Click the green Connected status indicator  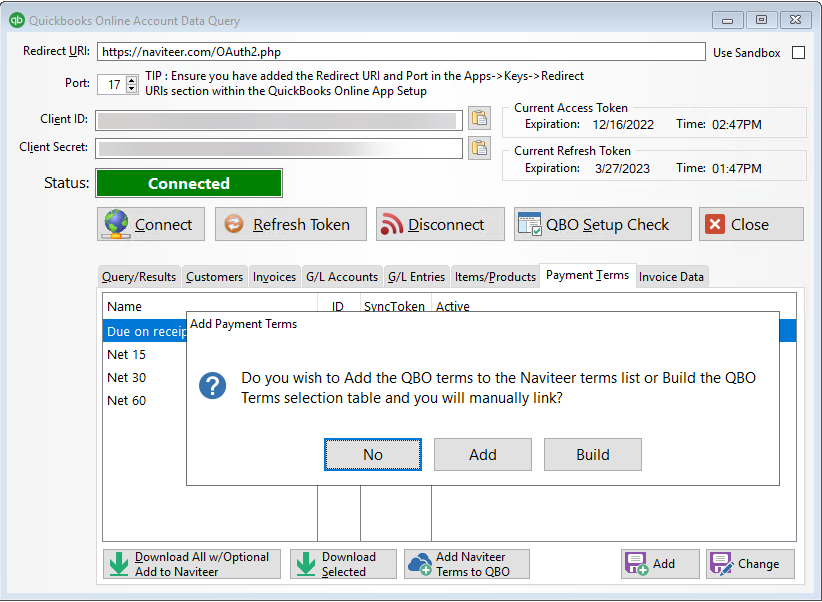click(x=189, y=183)
